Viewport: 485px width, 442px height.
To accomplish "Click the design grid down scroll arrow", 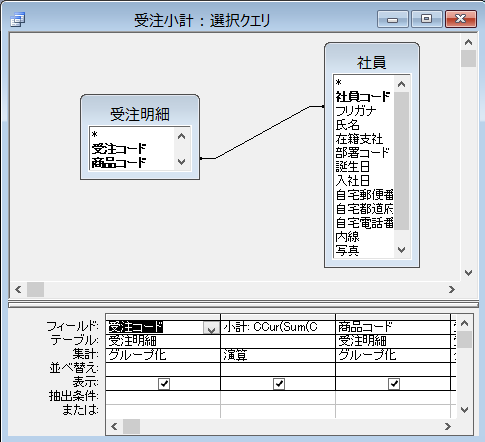I will tap(464, 409).
